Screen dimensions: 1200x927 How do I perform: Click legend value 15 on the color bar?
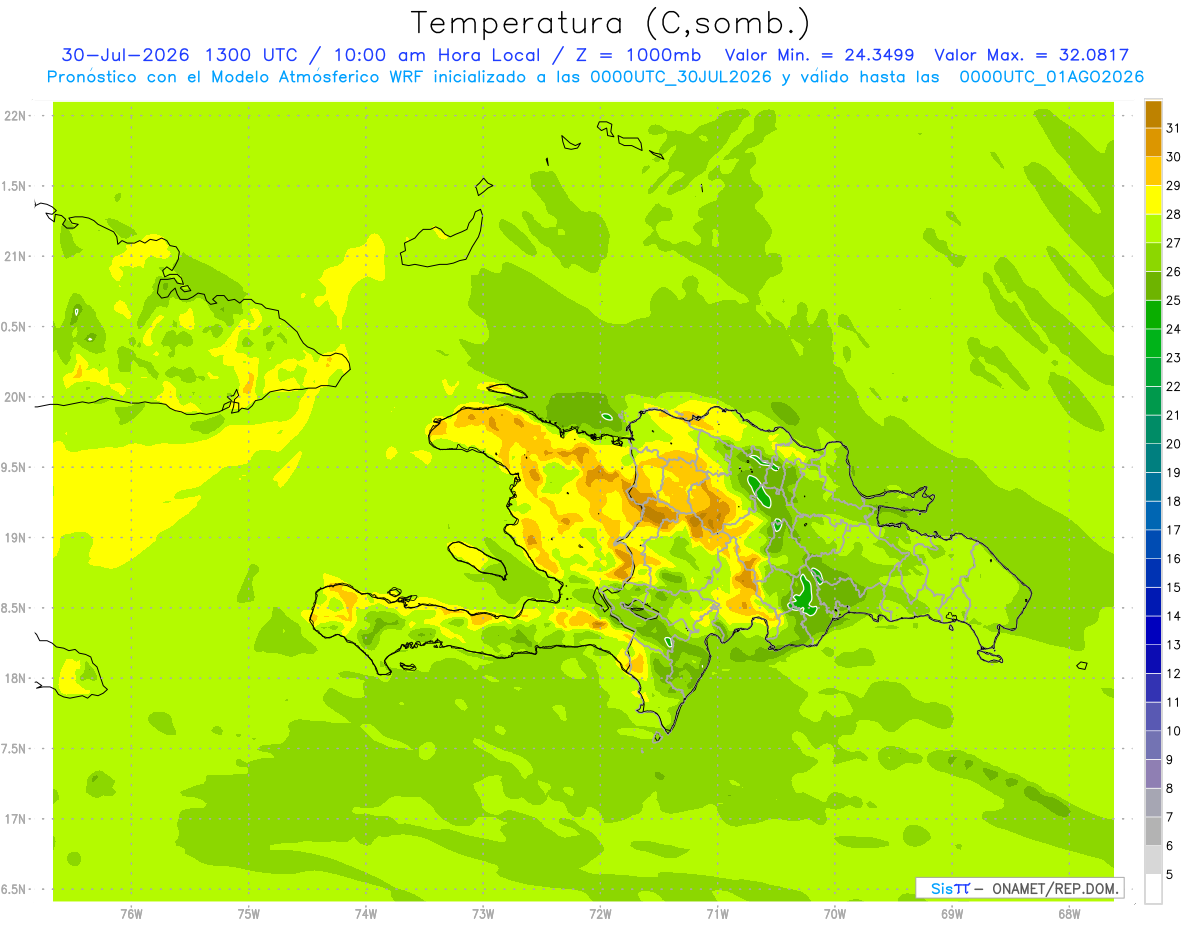tap(1174, 587)
